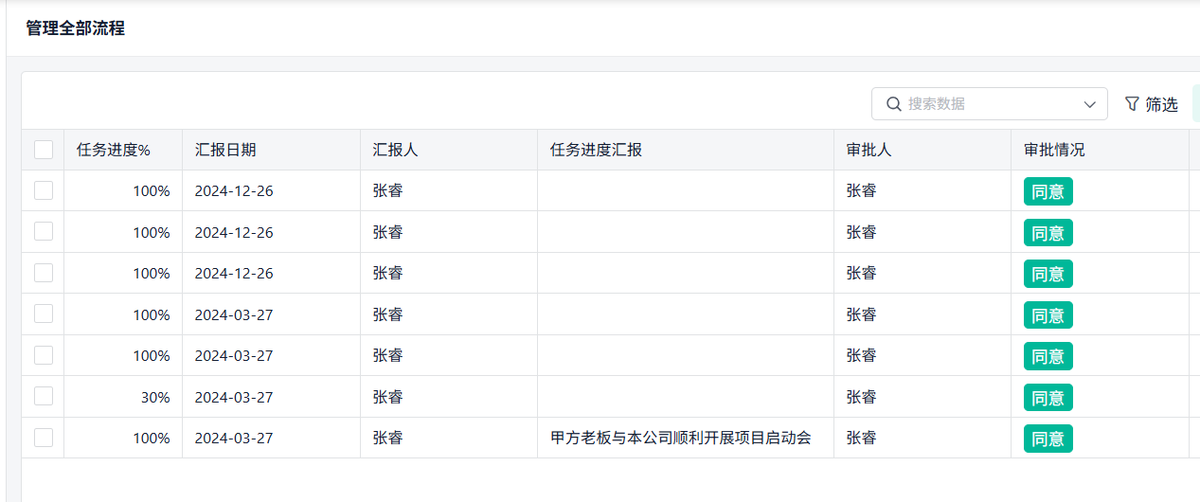This screenshot has height=502, width=1200.
Task: Click the search magnifier icon
Action: point(894,104)
